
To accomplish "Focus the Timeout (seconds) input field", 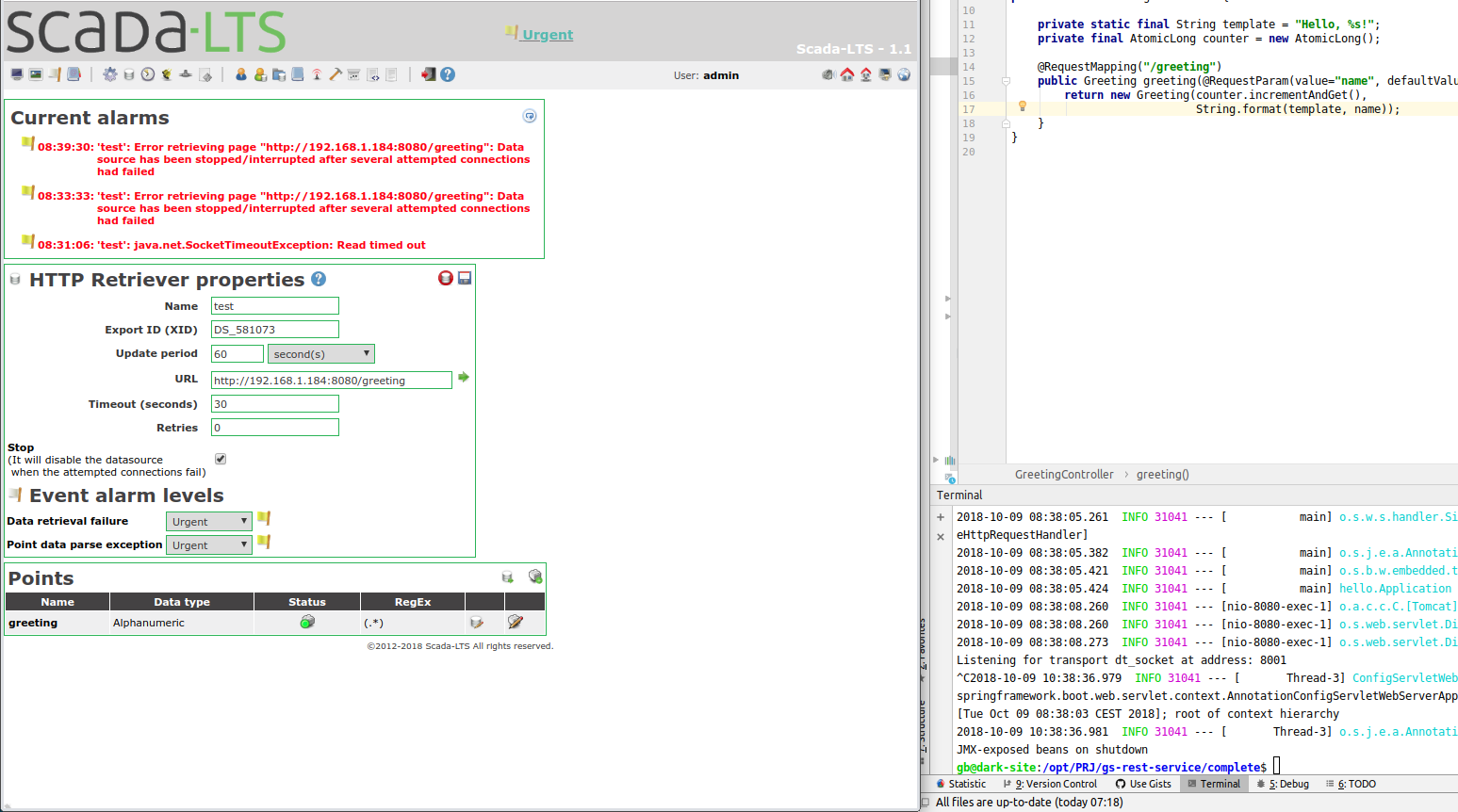I will pos(275,403).
